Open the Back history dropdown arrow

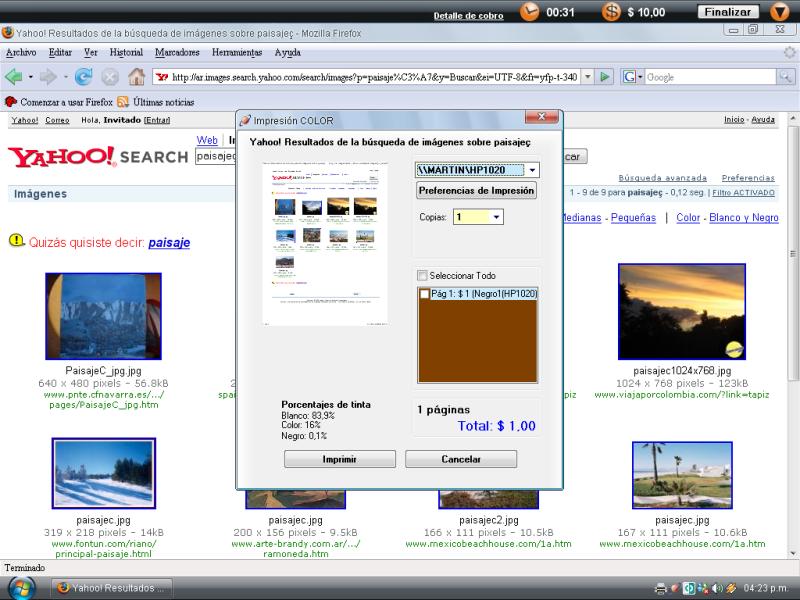coord(31,77)
